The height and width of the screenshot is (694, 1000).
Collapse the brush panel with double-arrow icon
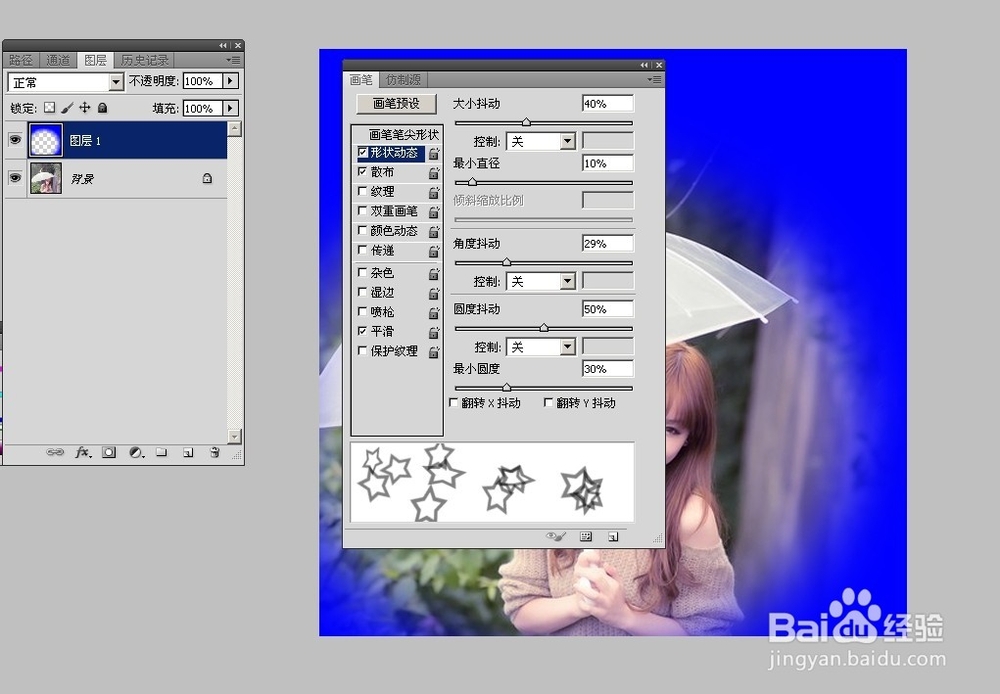click(644, 65)
